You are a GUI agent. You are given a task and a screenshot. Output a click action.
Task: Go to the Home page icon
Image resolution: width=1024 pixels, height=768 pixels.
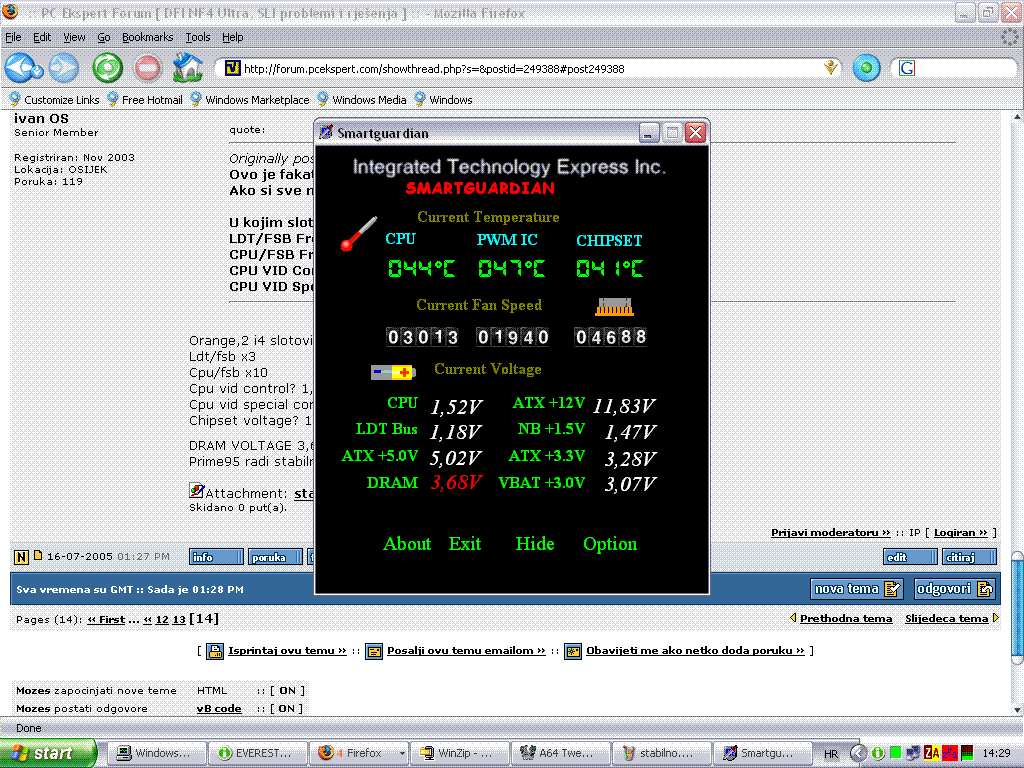[x=188, y=68]
